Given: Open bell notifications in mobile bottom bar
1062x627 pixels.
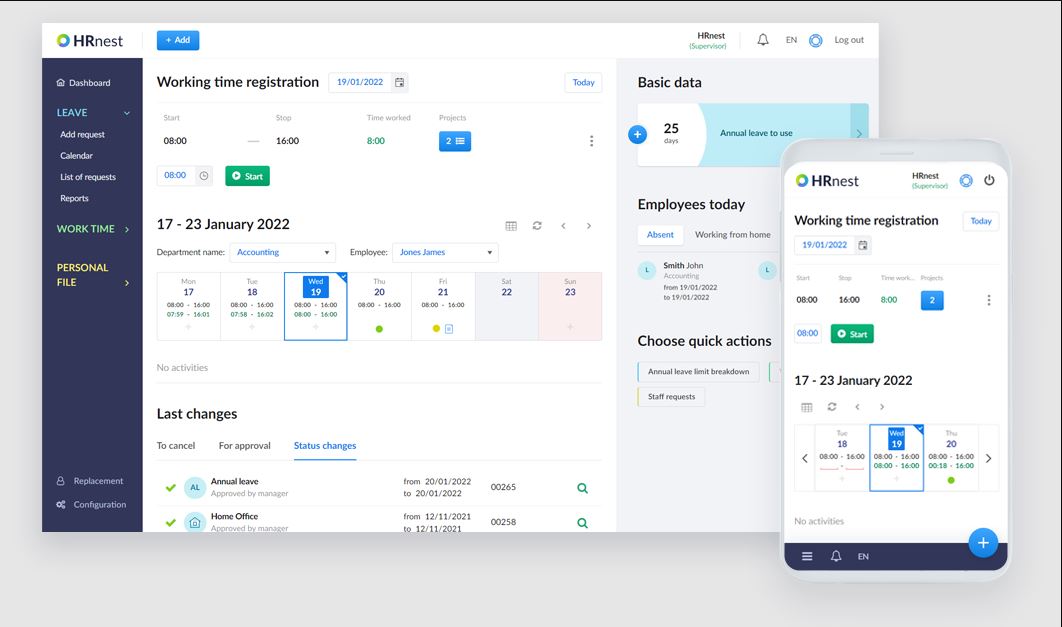Looking at the screenshot, I should [836, 556].
